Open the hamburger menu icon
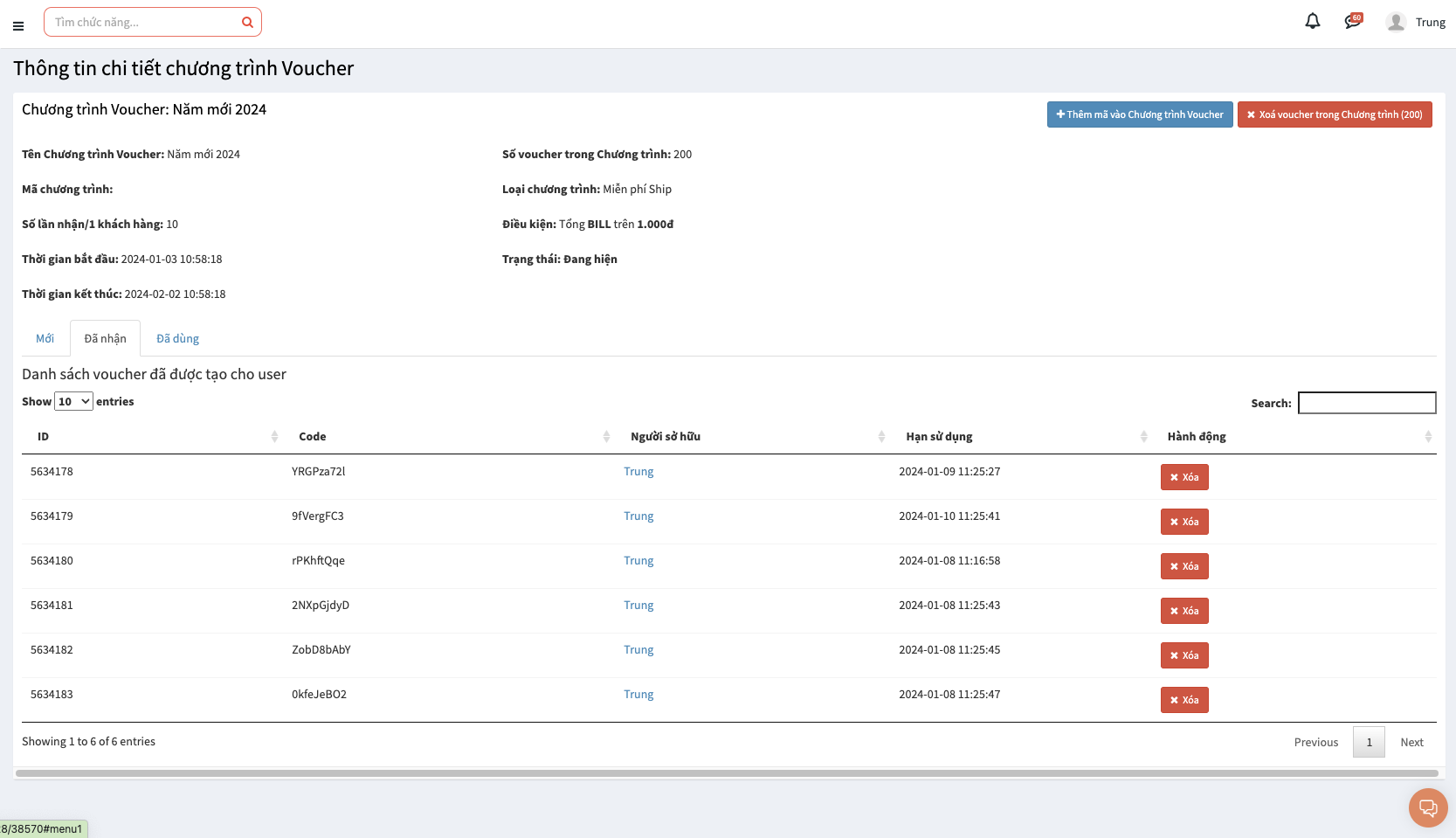 point(18,26)
